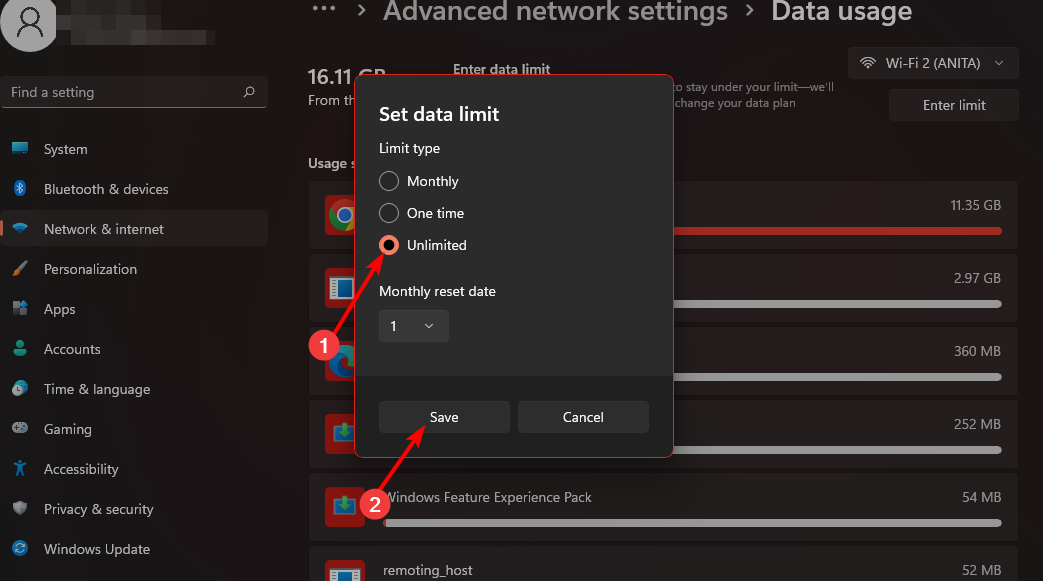The height and width of the screenshot is (581, 1043).
Task: Choose the One time limit option
Action: (389, 213)
